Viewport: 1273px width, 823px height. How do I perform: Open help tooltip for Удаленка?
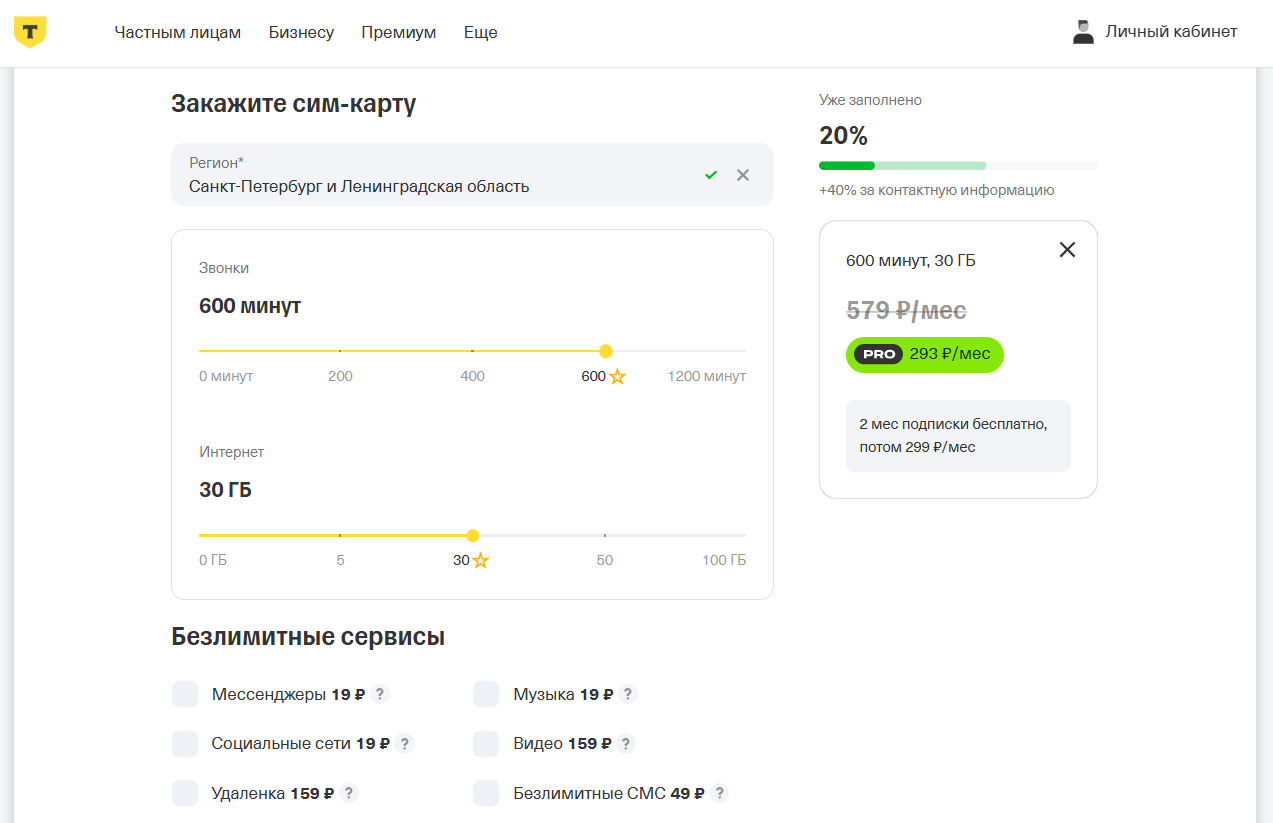348,793
